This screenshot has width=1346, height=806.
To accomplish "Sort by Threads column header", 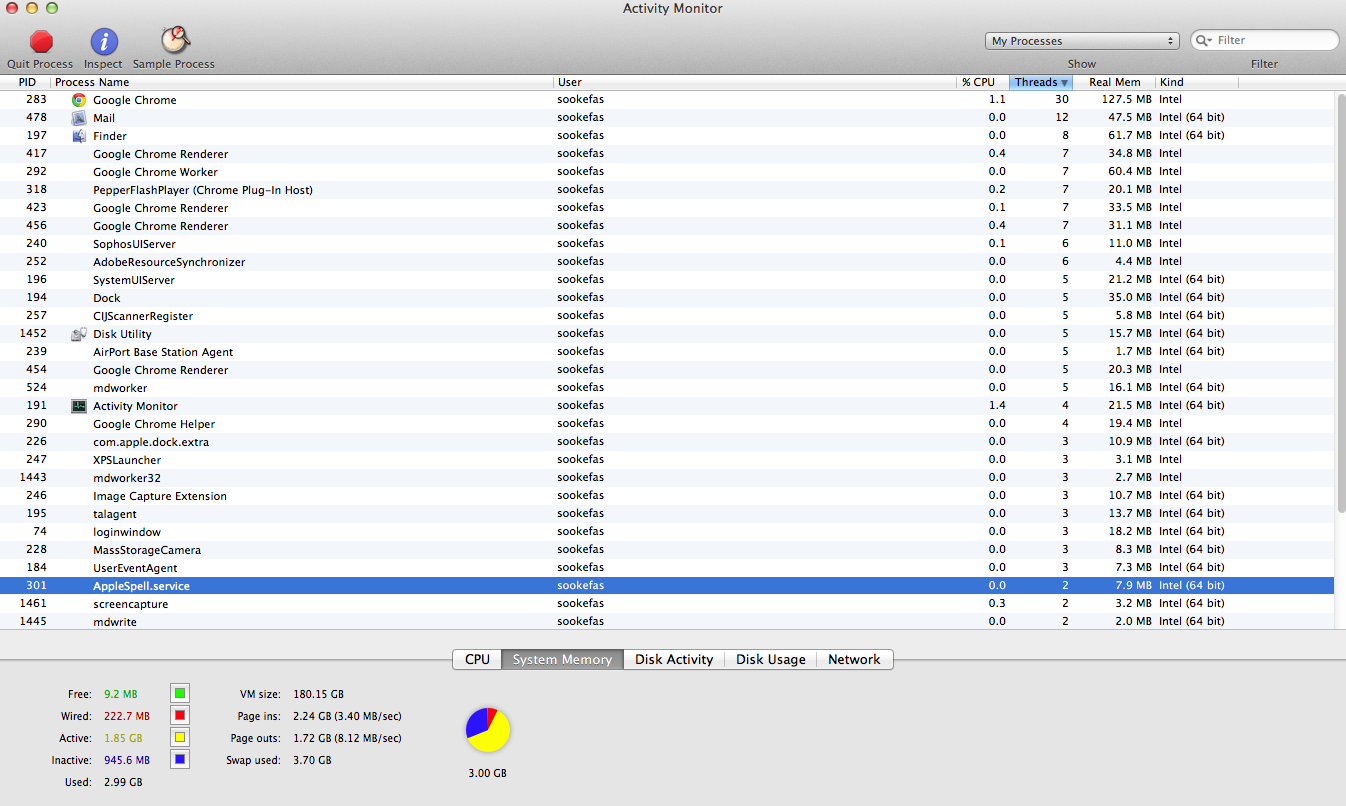I will [1041, 82].
